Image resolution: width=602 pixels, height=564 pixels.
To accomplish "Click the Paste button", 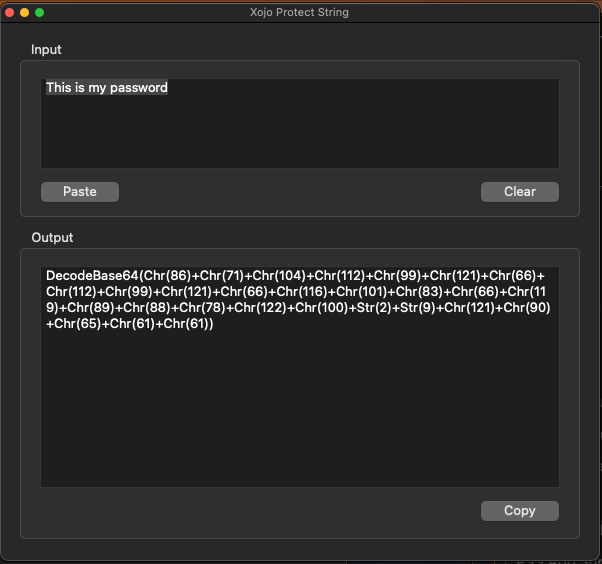I will tap(80, 192).
